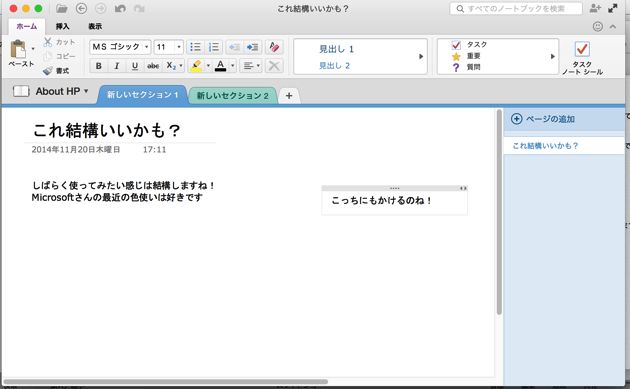This screenshot has width=630, height=389.
Task: Toggle strikethrough (abc) formatting
Action: pyautogui.click(x=153, y=66)
